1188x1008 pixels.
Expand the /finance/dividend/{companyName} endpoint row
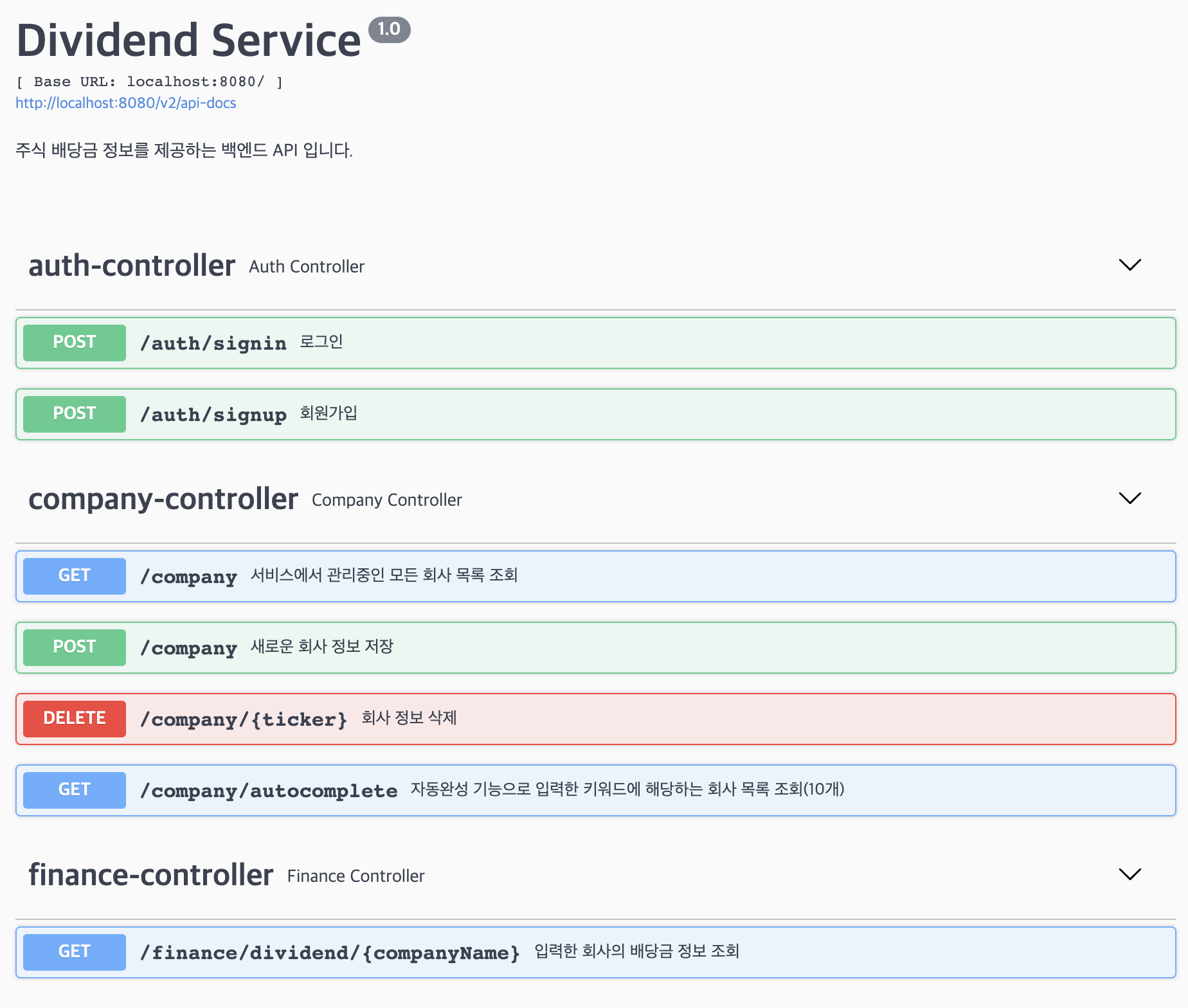coord(579,952)
